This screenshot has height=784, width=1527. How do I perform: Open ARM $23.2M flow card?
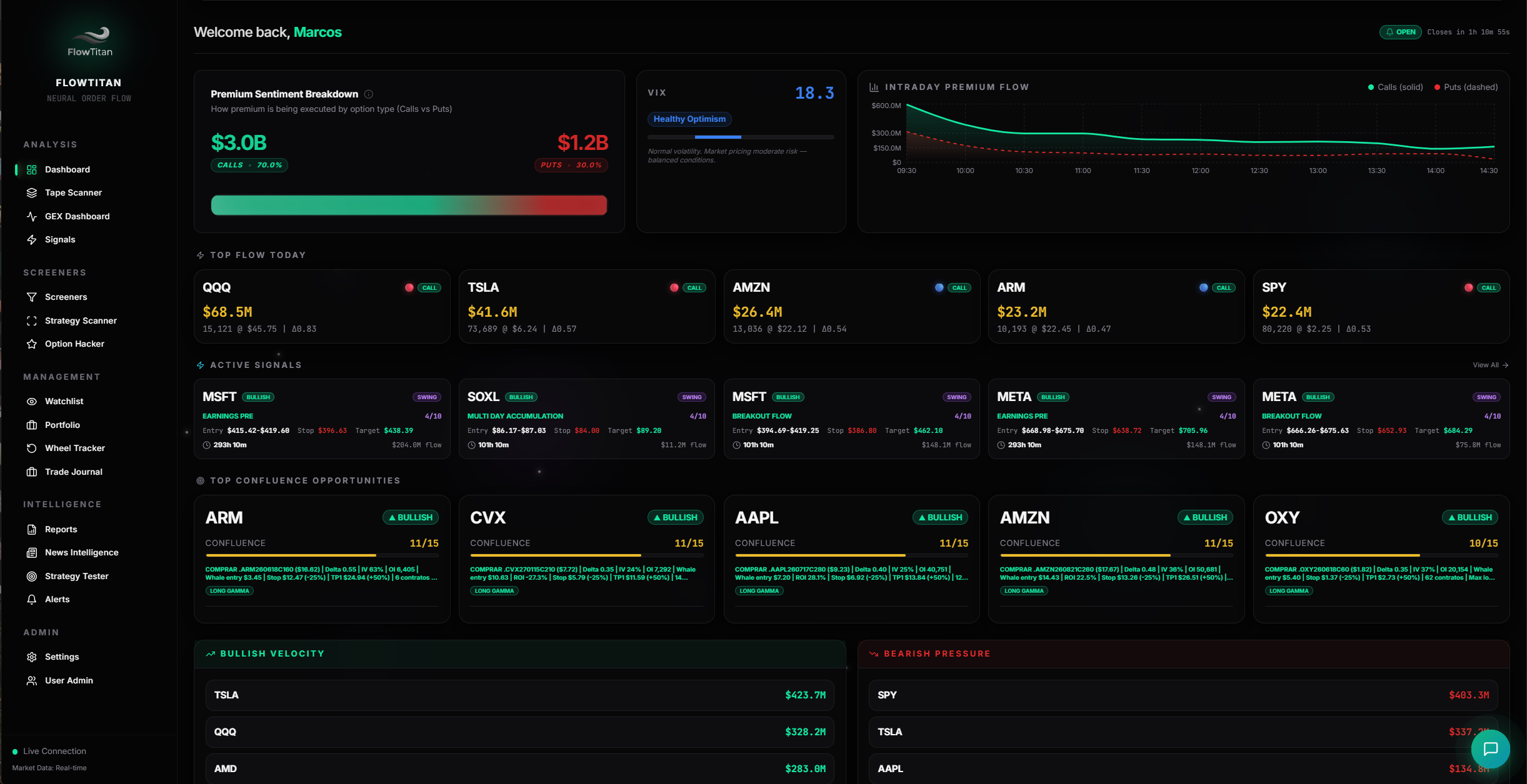point(1116,306)
